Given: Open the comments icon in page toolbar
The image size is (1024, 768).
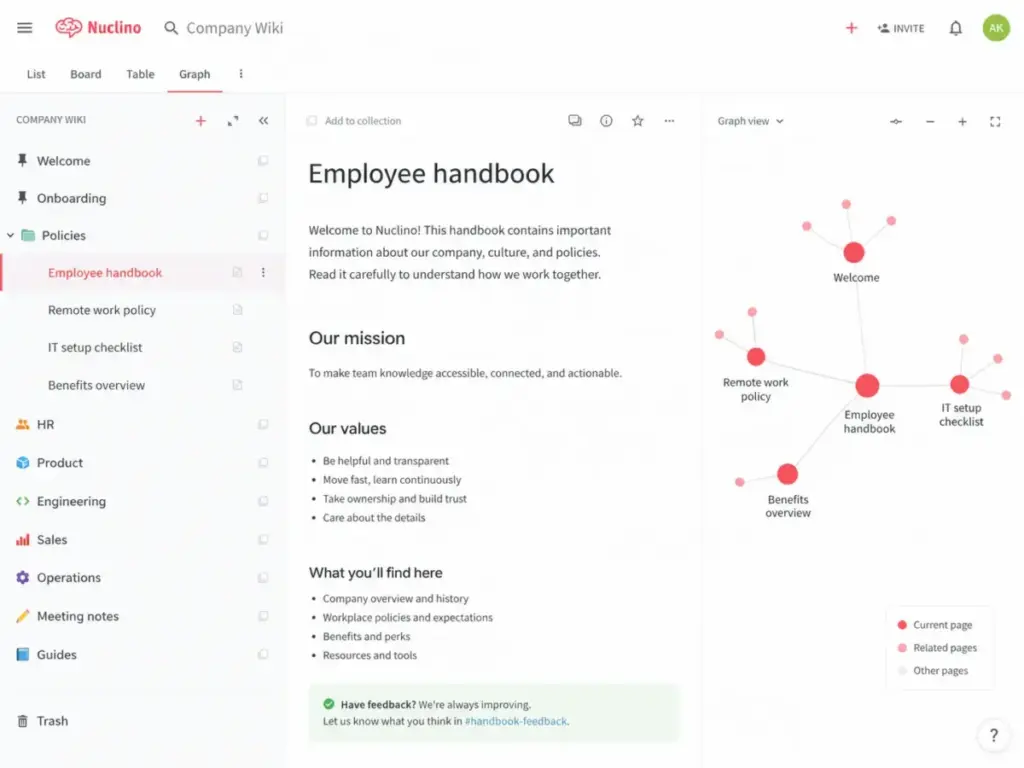Looking at the screenshot, I should click(575, 121).
